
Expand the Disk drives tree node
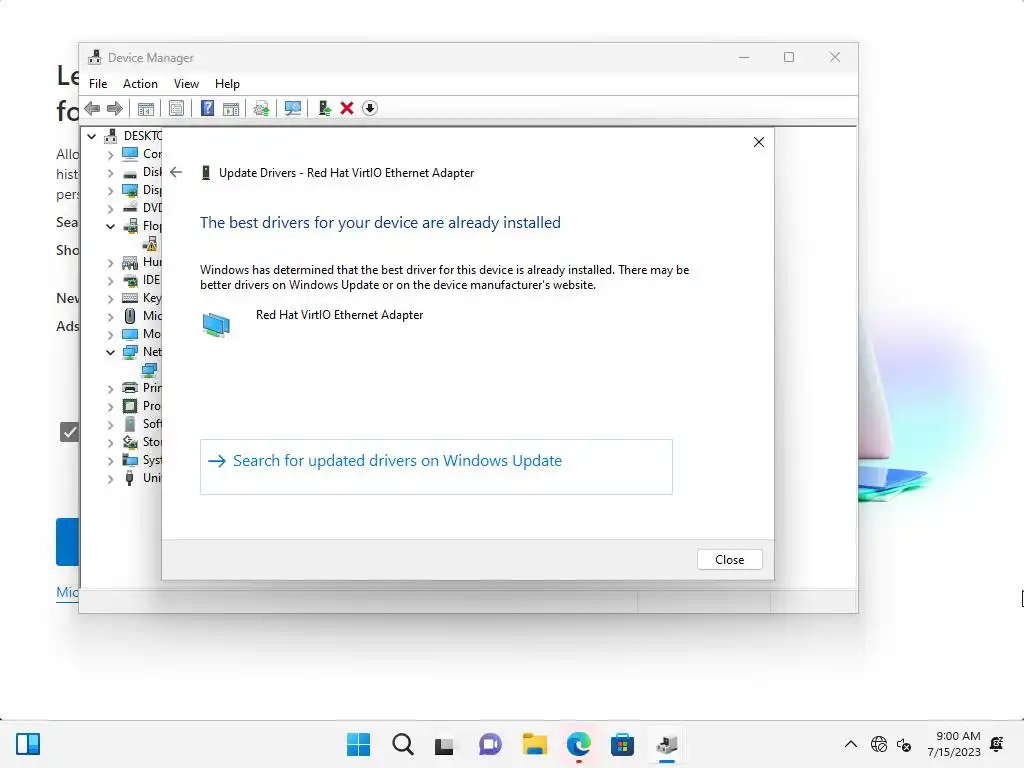pyautogui.click(x=110, y=173)
